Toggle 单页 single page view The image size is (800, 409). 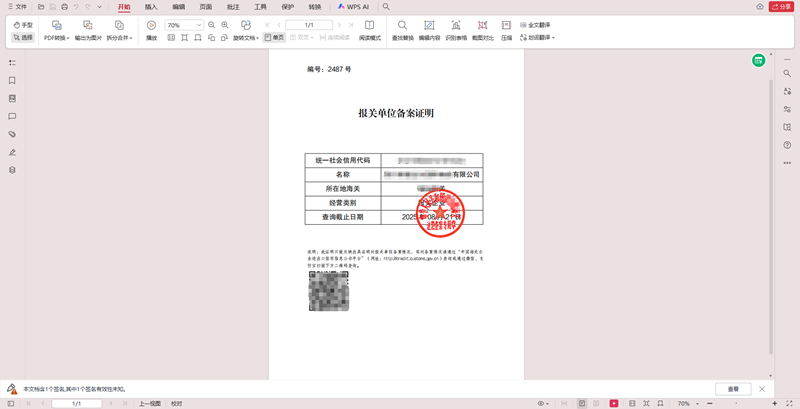click(273, 37)
